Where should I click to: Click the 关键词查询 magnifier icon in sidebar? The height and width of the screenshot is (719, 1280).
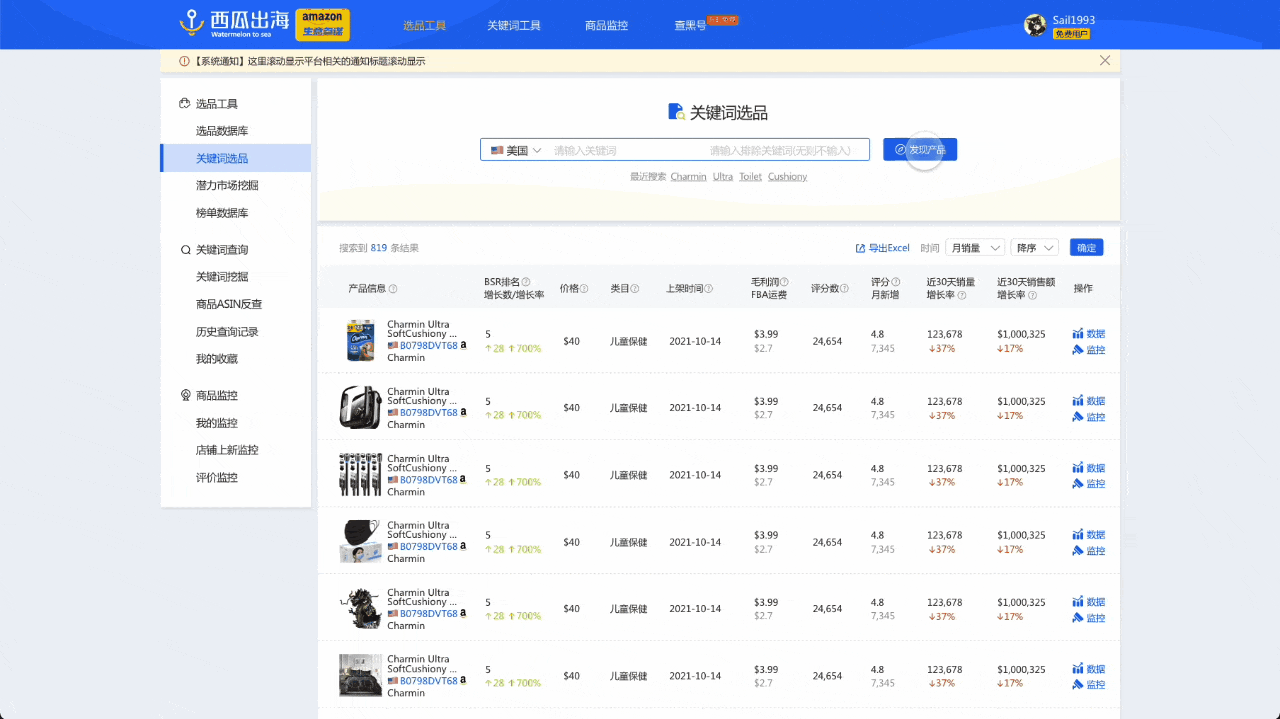(x=185, y=250)
